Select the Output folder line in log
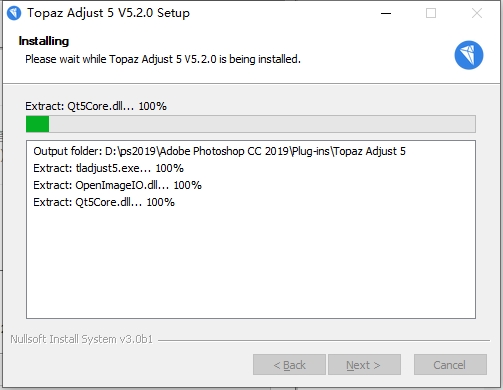The height and width of the screenshot is (390, 503). pos(219,151)
